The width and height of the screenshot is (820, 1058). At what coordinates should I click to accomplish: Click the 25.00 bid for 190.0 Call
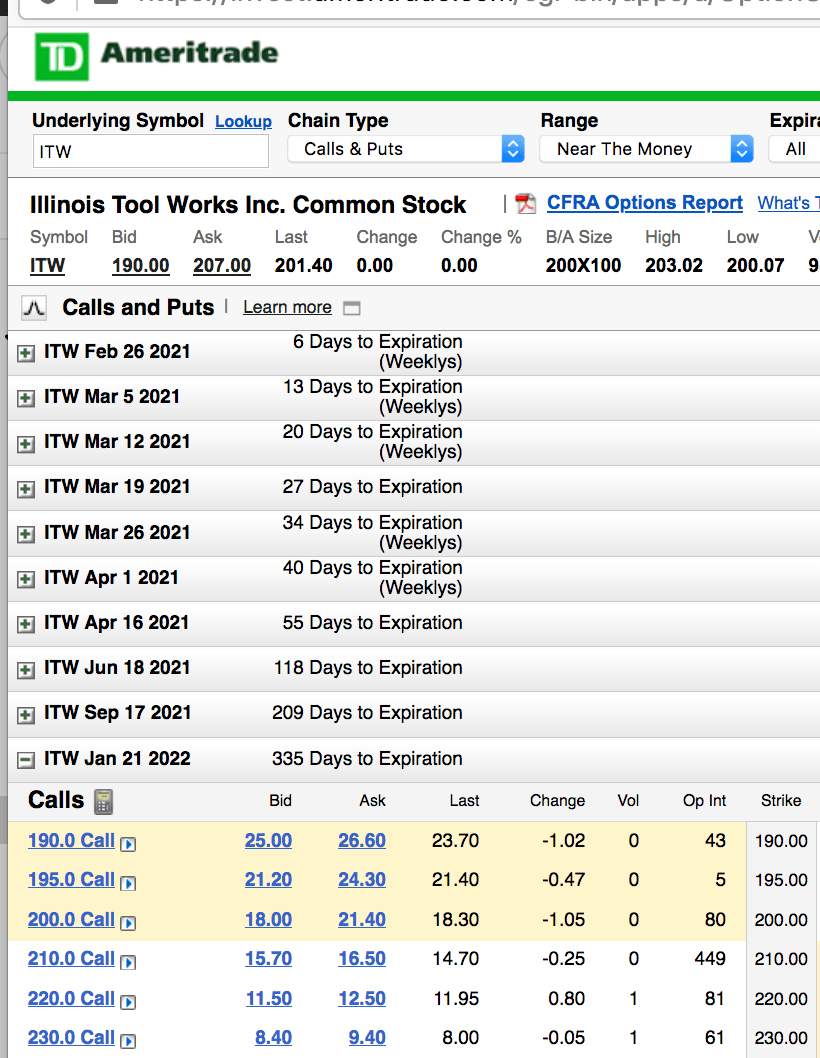tap(268, 841)
